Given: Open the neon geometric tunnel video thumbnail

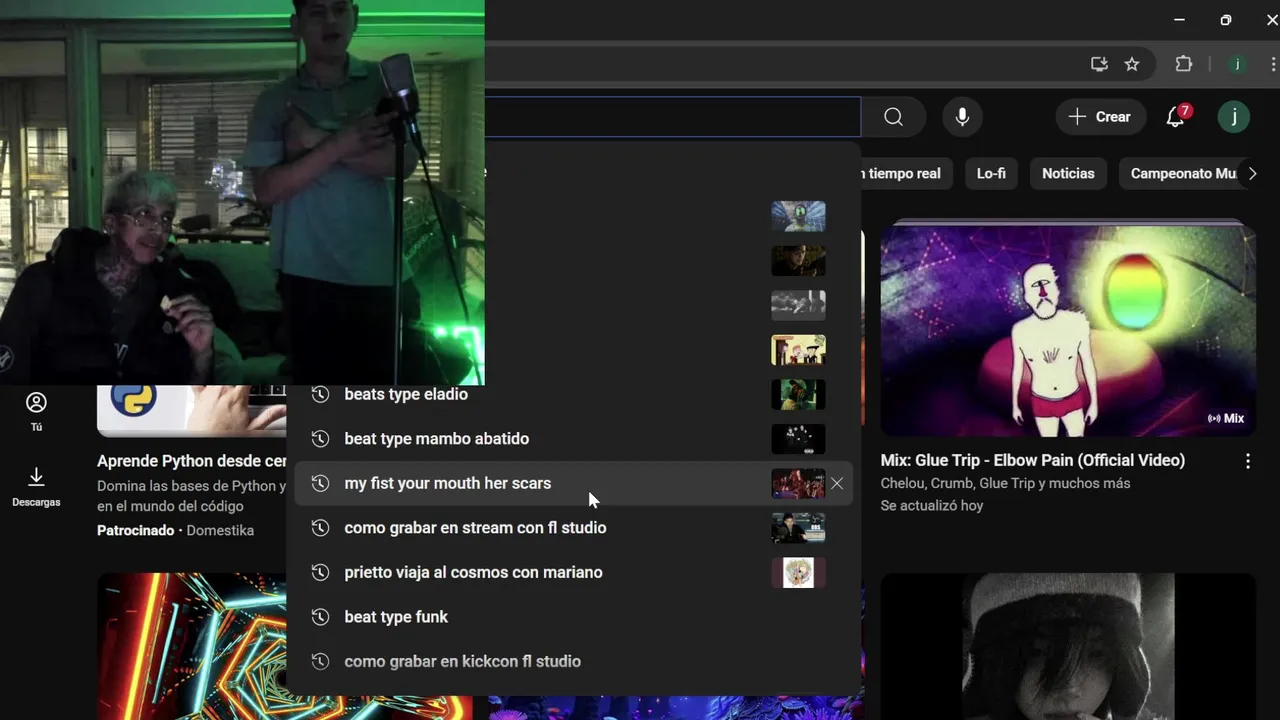Looking at the screenshot, I should (x=191, y=646).
